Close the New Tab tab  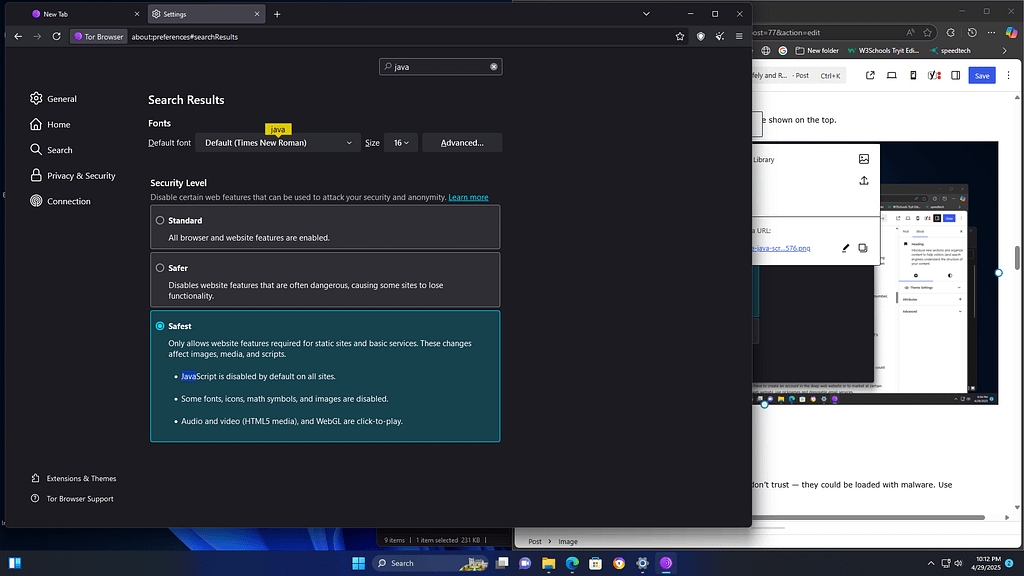(136, 14)
